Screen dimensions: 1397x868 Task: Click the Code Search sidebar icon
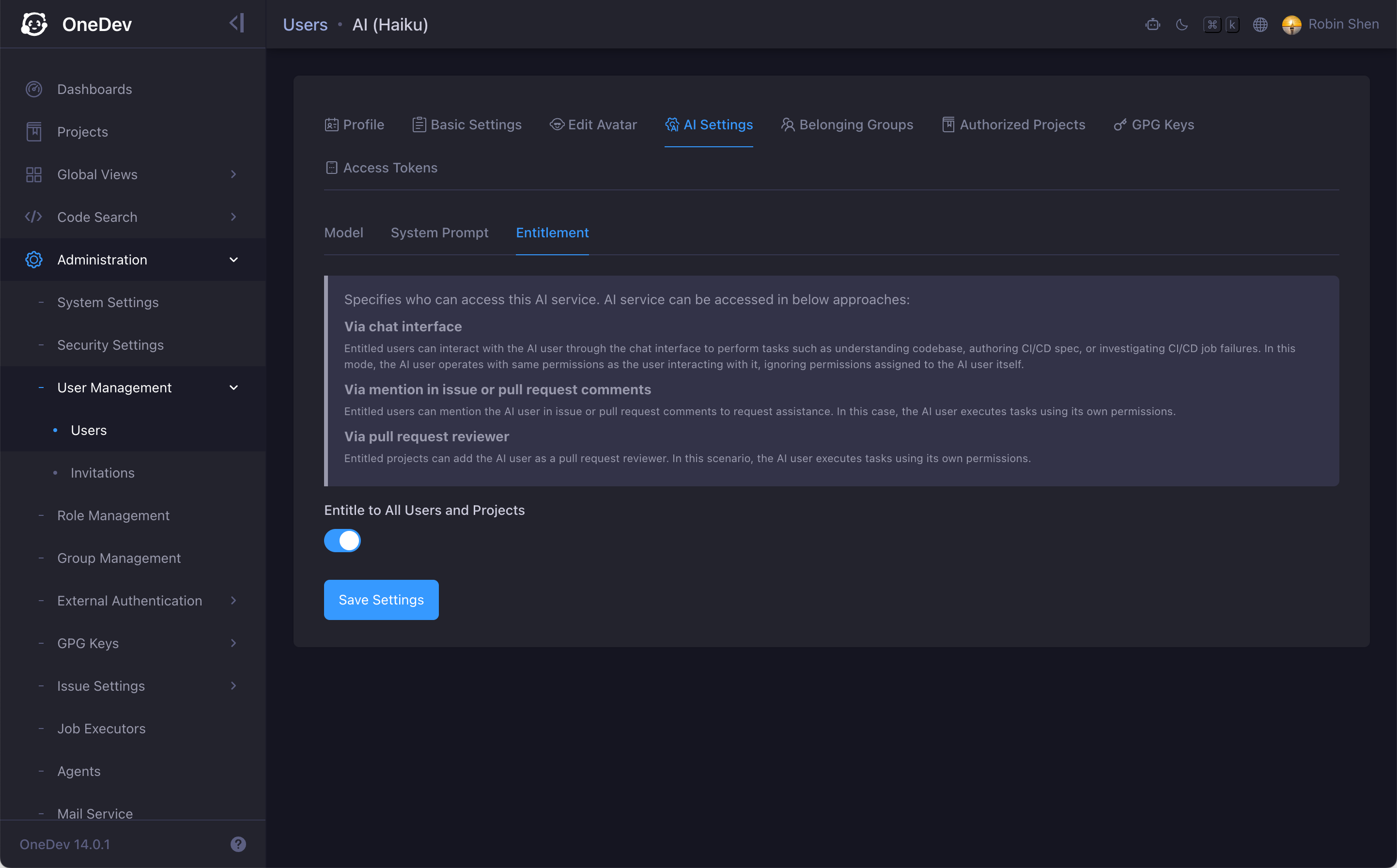33,217
